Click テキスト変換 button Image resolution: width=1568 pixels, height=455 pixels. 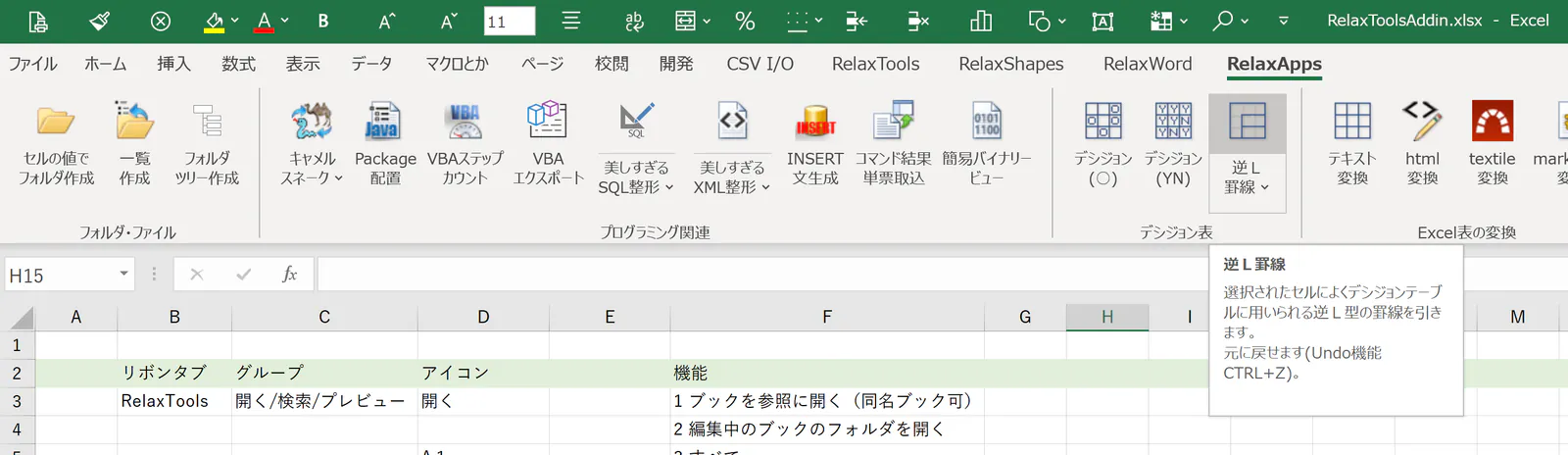point(1352,144)
